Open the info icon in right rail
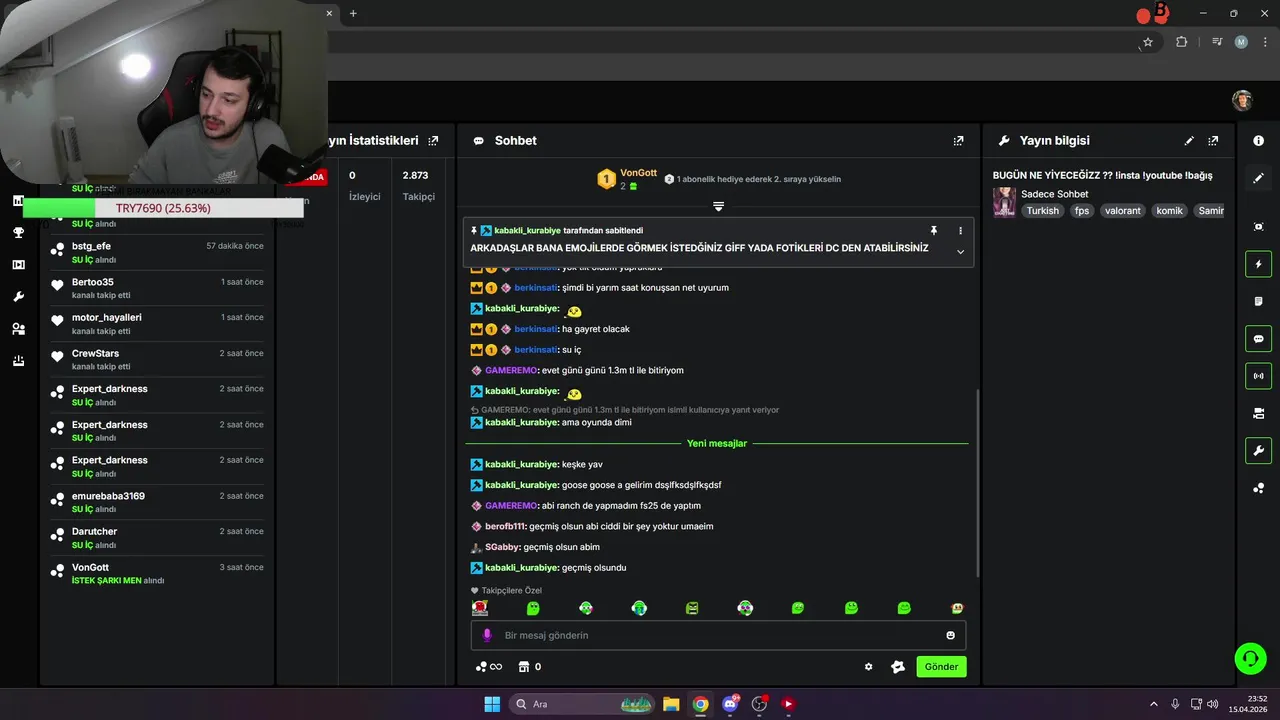 pyautogui.click(x=1258, y=141)
